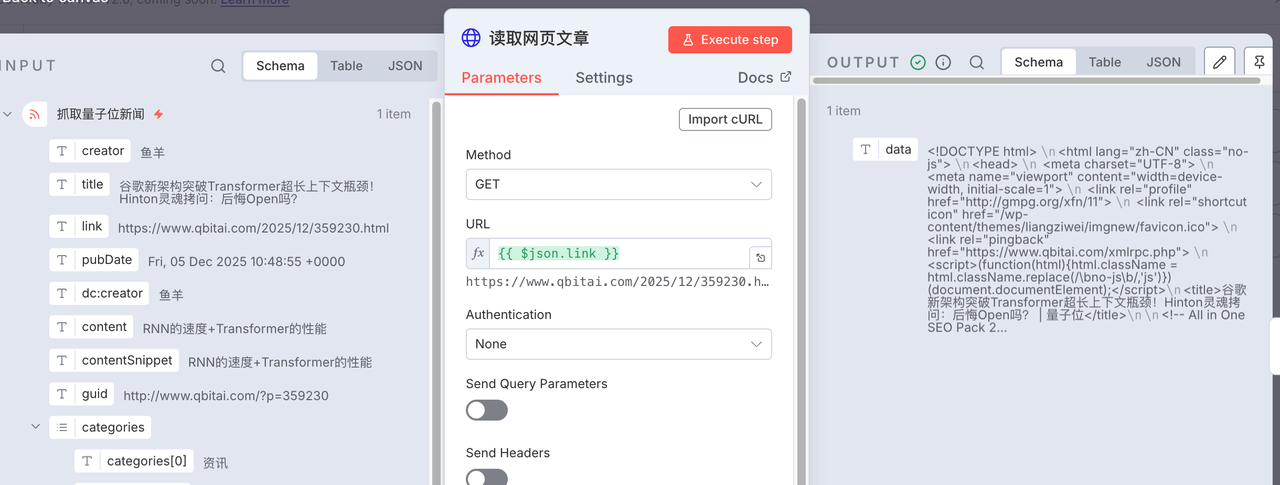This screenshot has width=1280, height=485.
Task: Click the RSS icon of 抓取量子位新闻 node
Action: click(35, 114)
